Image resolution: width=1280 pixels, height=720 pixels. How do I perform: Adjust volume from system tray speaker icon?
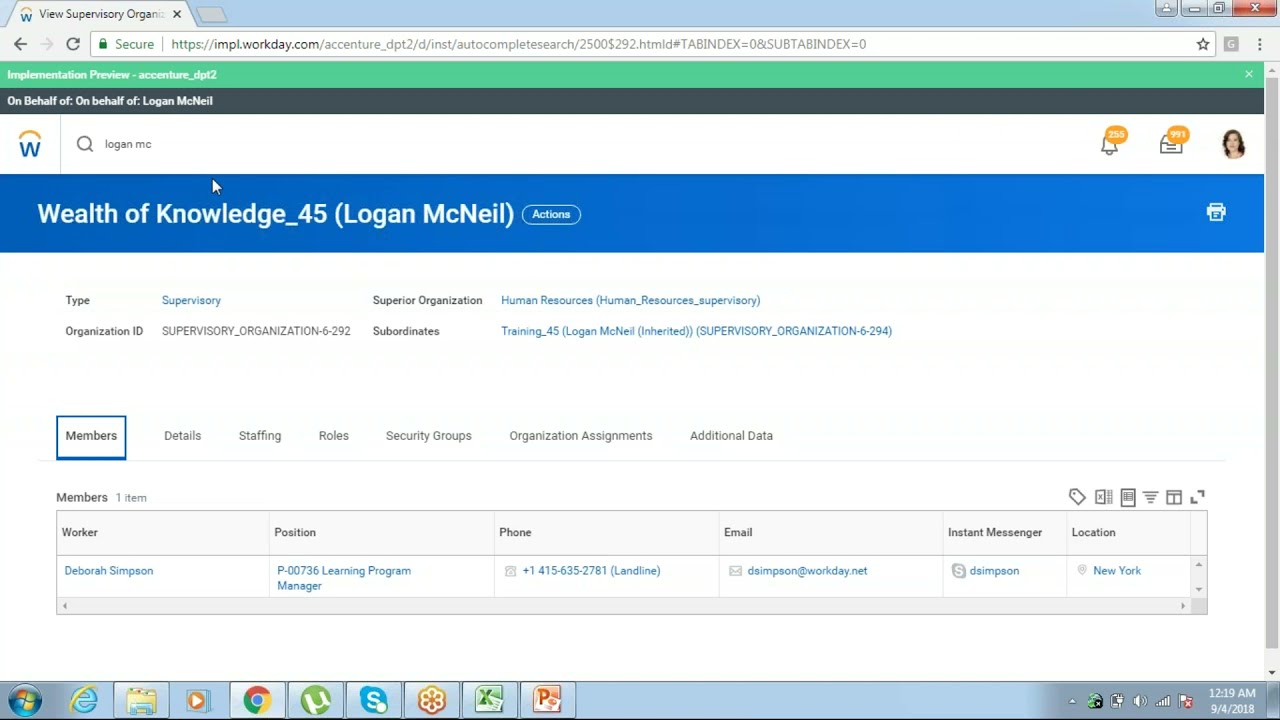point(1140,701)
